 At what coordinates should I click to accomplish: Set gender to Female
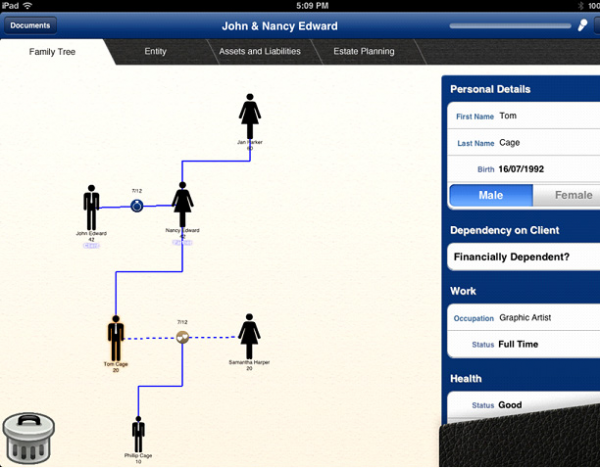tap(566, 195)
